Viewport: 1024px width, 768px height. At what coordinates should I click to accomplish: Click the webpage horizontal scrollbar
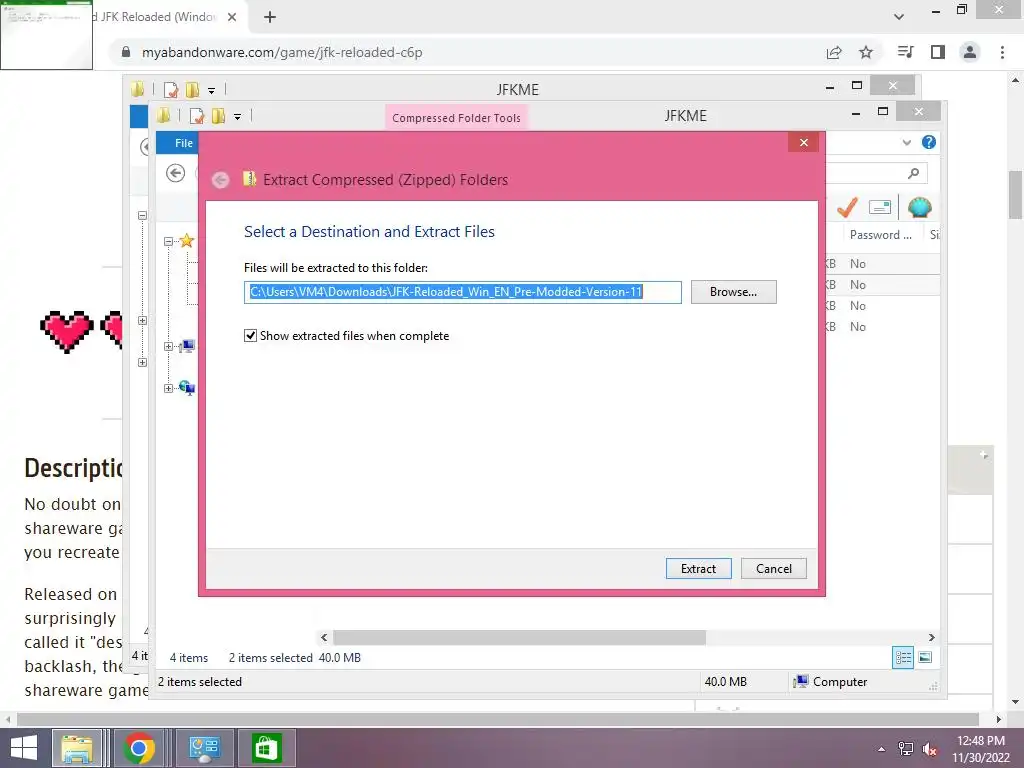(498, 720)
